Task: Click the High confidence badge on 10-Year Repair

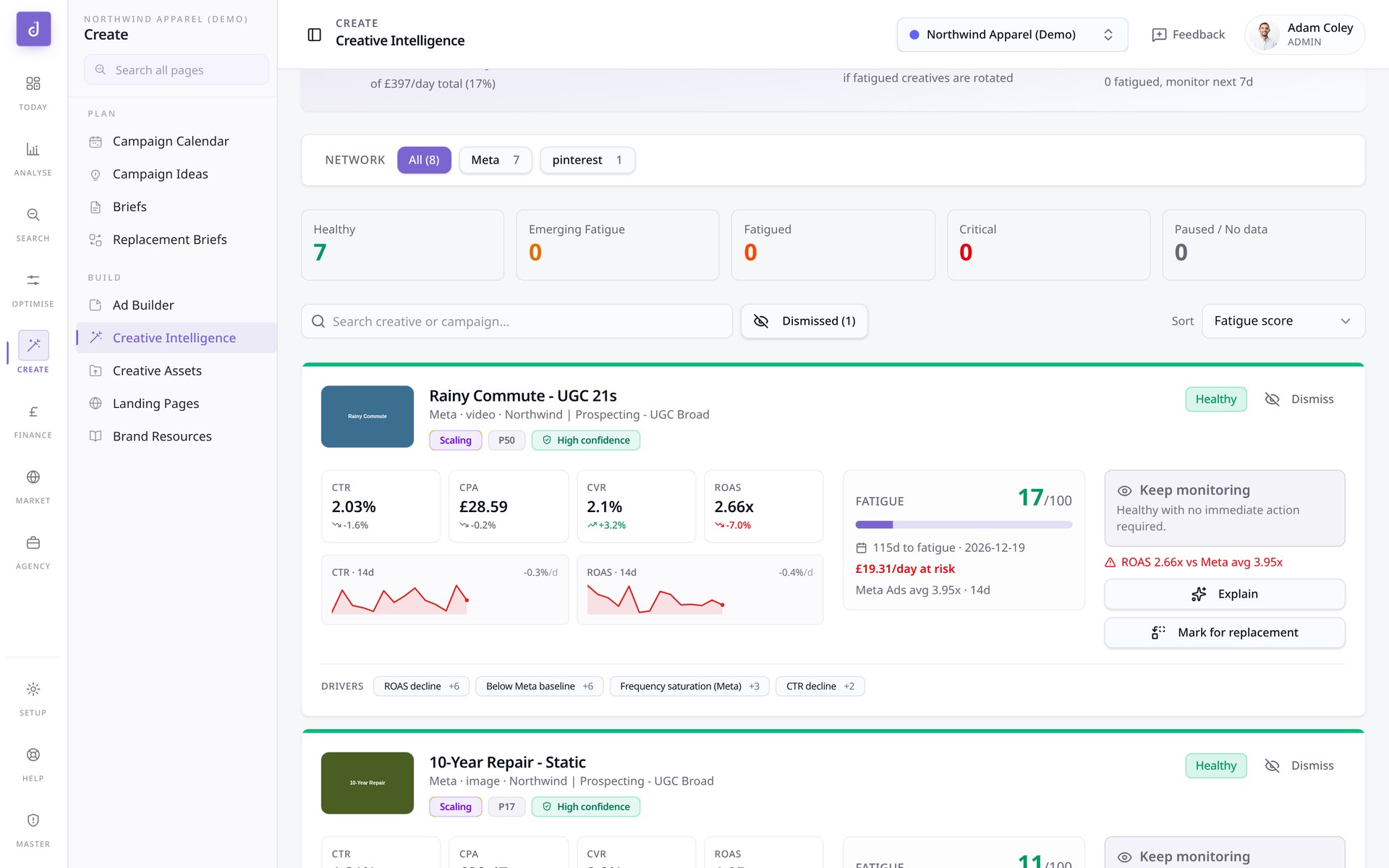Action: pos(586,807)
